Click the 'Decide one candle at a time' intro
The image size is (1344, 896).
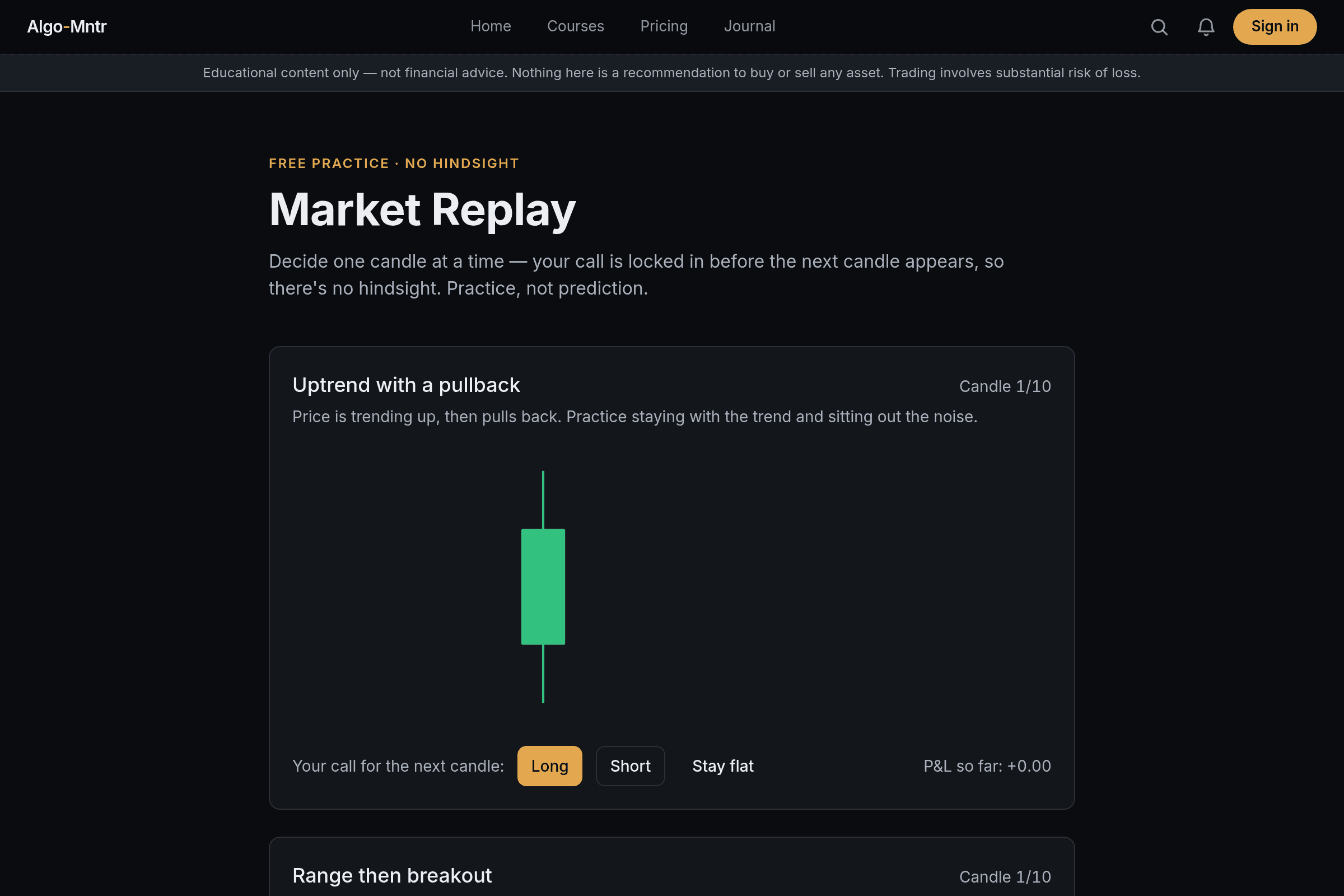(x=636, y=275)
